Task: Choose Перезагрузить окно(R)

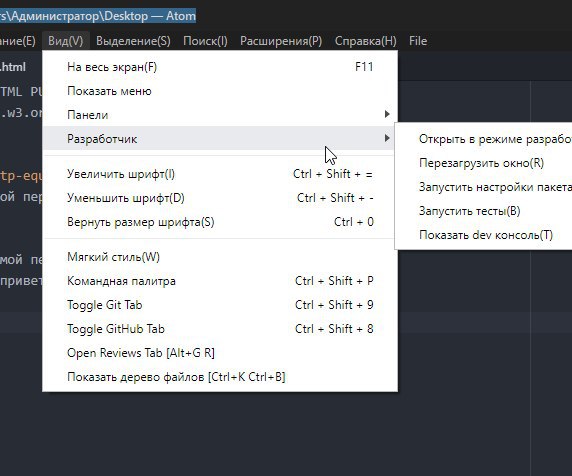Action: pyautogui.click(x=484, y=163)
